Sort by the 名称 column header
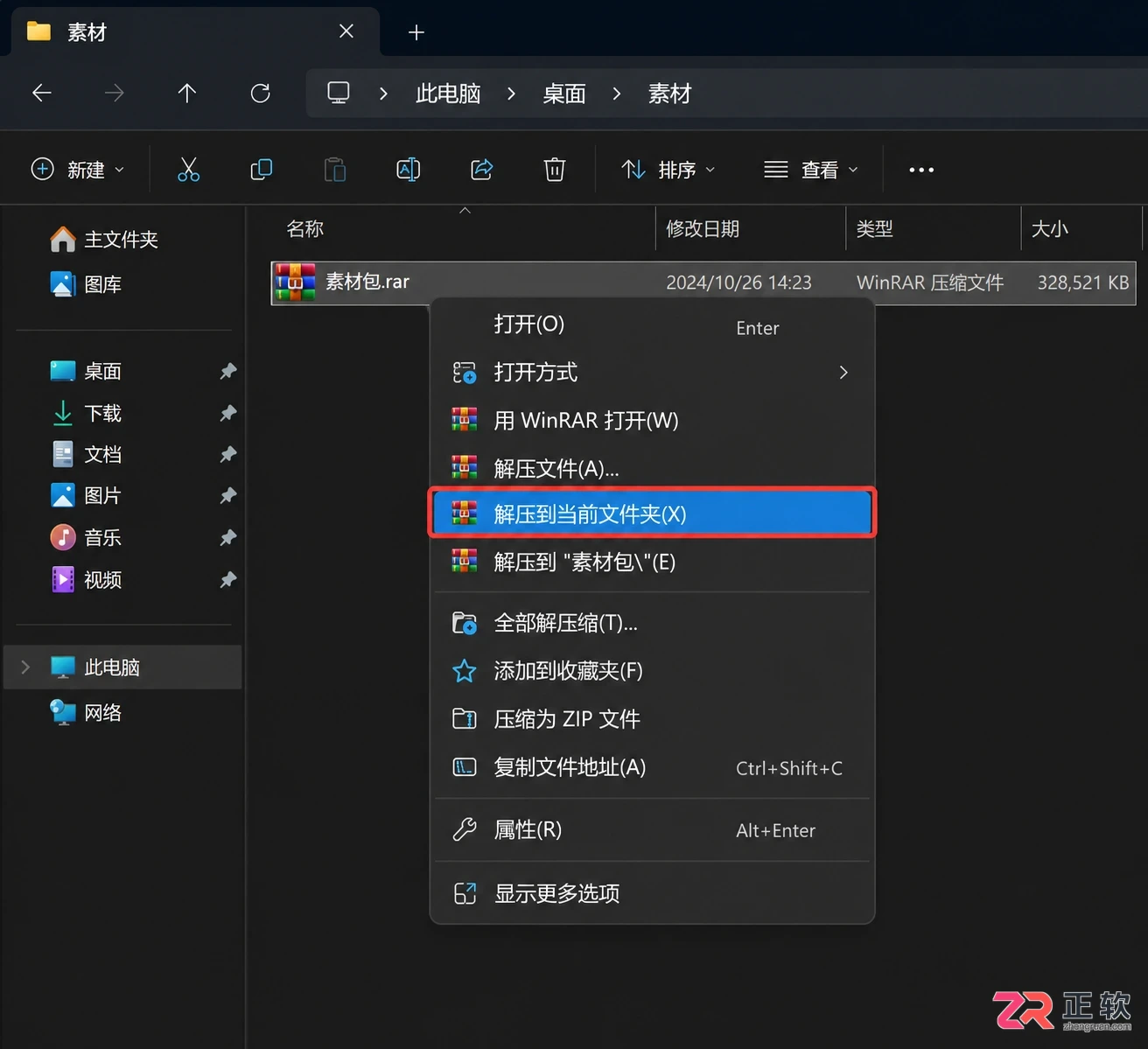Viewport: 1148px width, 1049px height. [305, 229]
